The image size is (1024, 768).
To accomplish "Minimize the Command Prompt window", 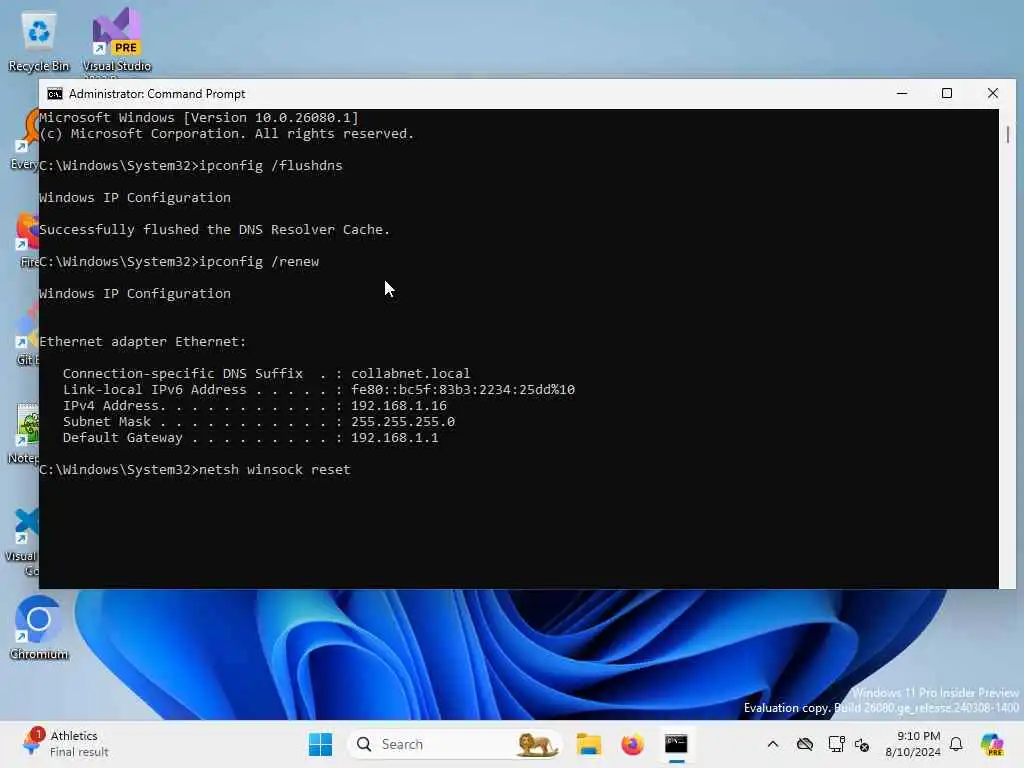I will tap(902, 93).
